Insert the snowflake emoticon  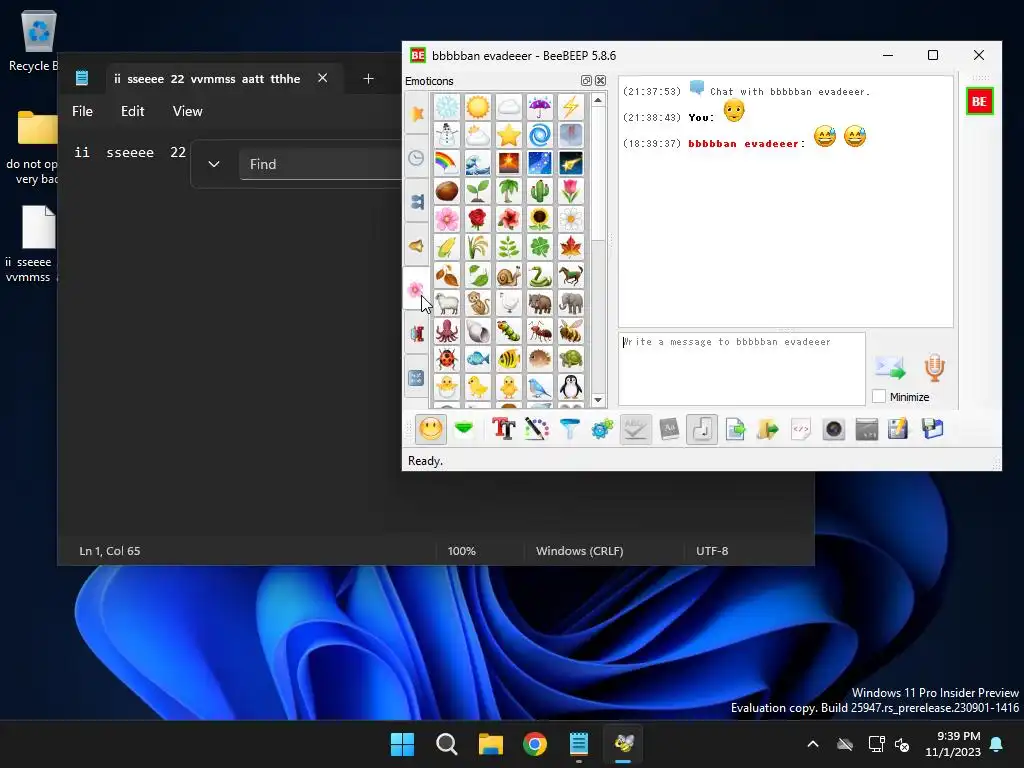447,107
